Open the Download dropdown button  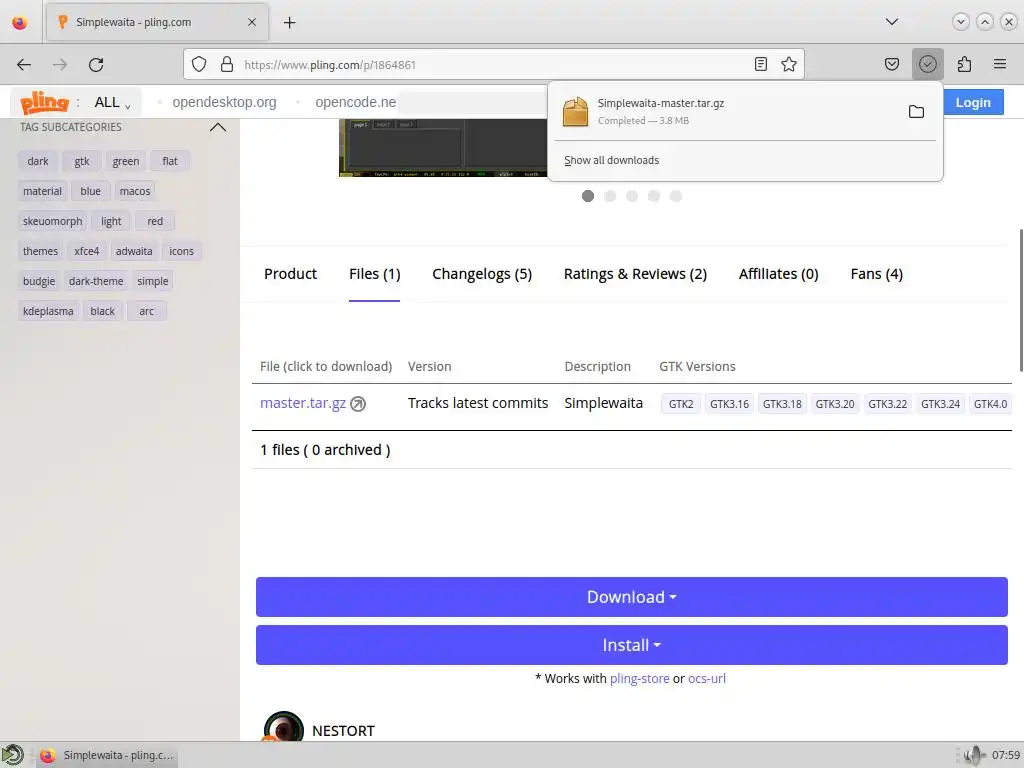[x=632, y=597]
